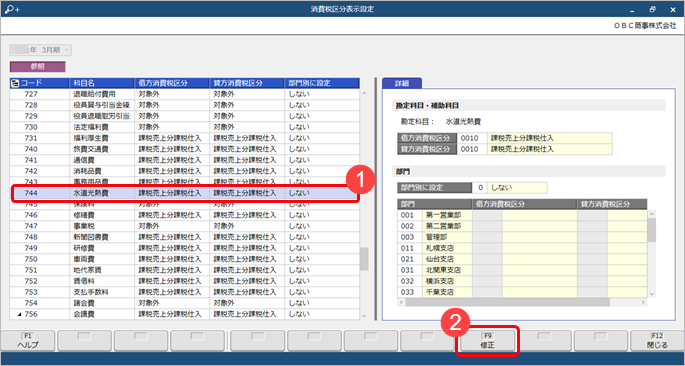Image resolution: width=685 pixels, height=366 pixels.
Task: Select department 033 千葉支店
Action: [x=522, y=292]
